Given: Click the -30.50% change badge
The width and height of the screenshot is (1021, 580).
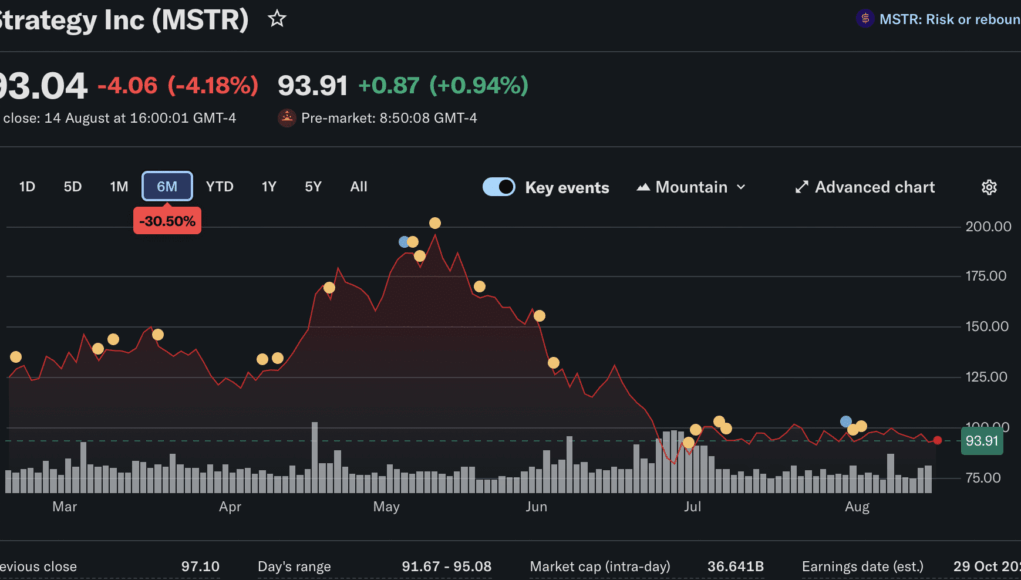Looking at the screenshot, I should coord(167,221).
